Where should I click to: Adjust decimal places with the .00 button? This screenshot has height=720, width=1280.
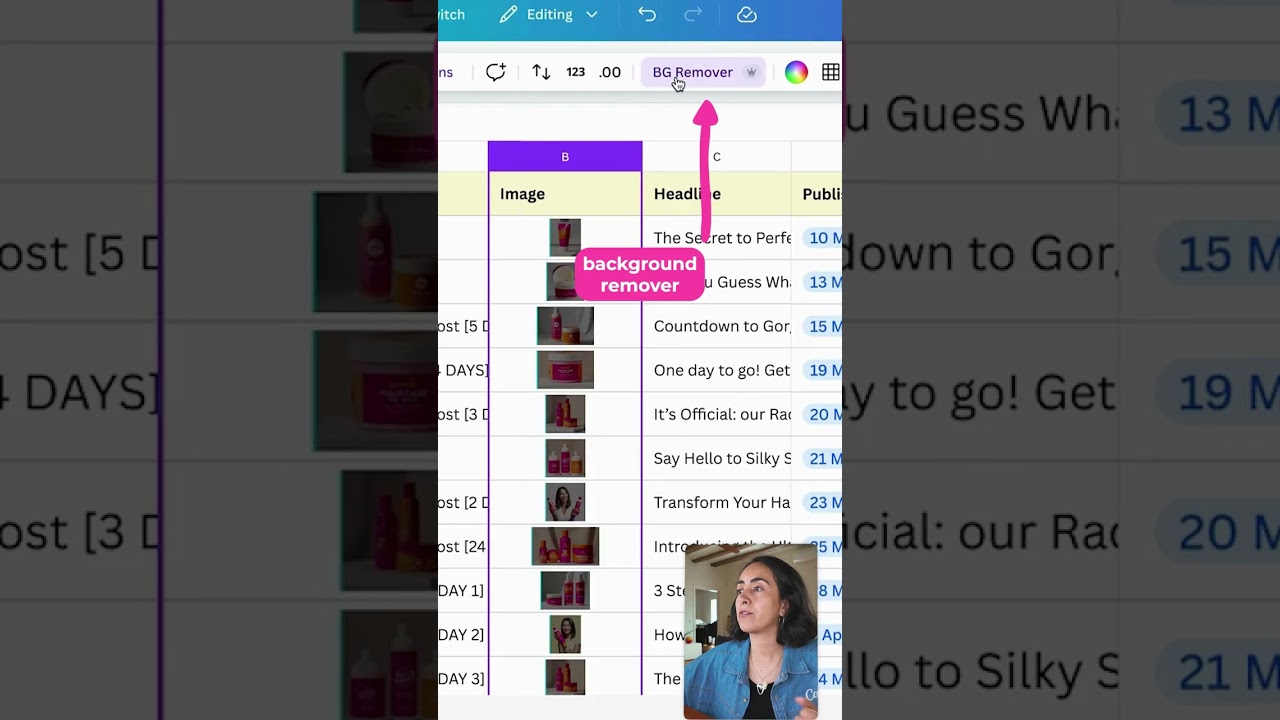[610, 72]
